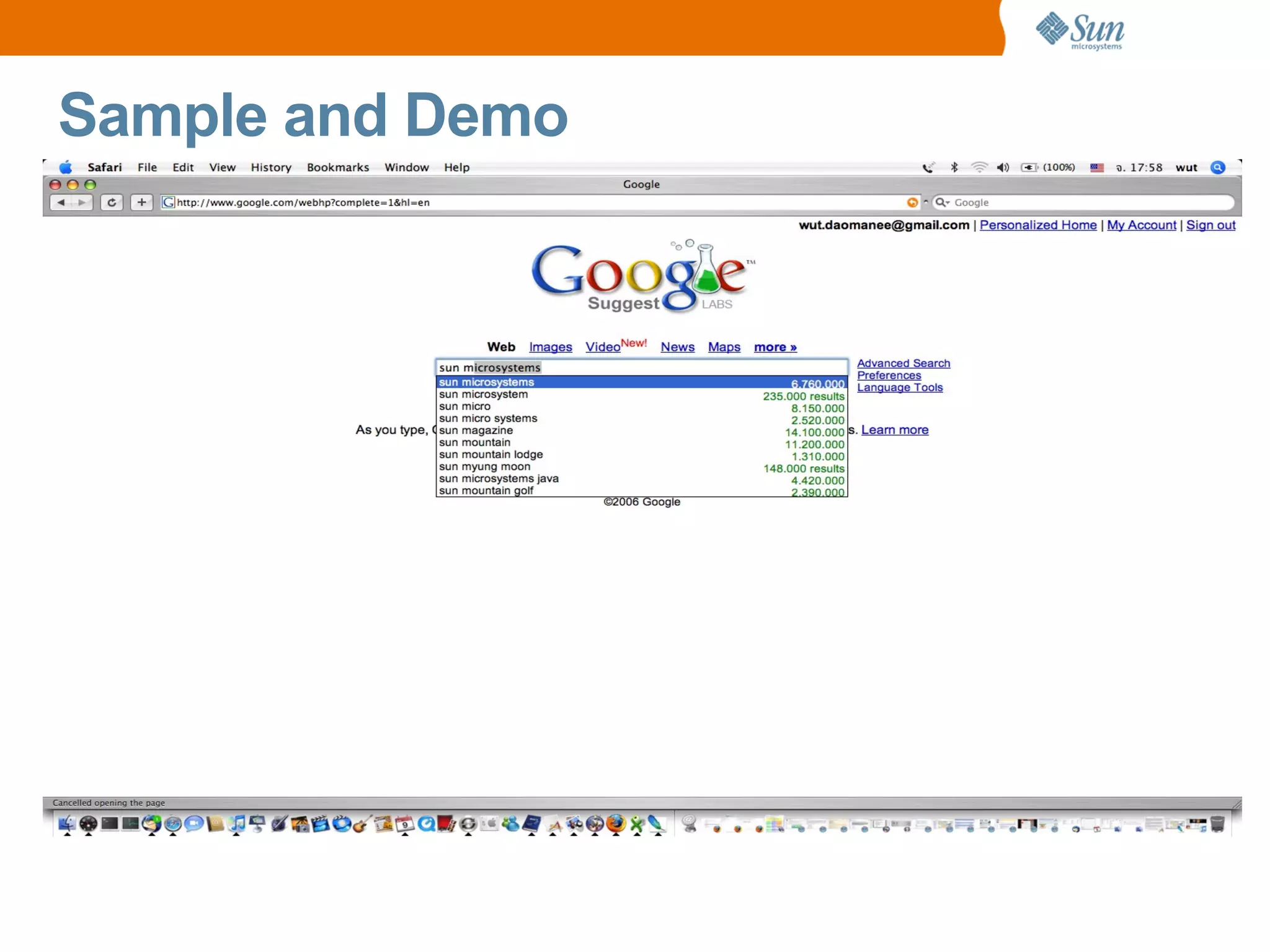The height and width of the screenshot is (952, 1270).
Task: Open MSN Messenger in the dock
Action: point(510,824)
